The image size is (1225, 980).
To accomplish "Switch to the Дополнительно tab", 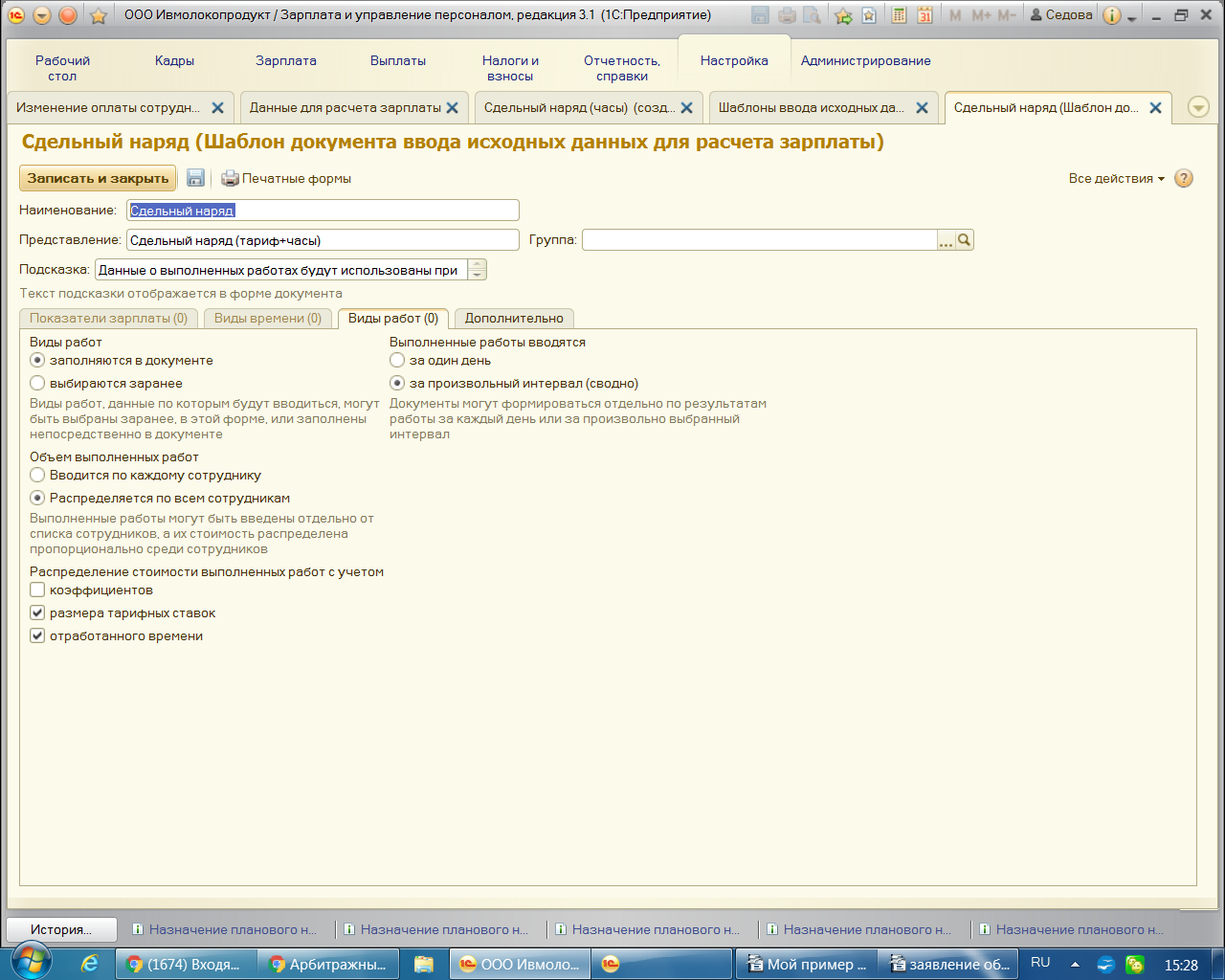I will 515,318.
